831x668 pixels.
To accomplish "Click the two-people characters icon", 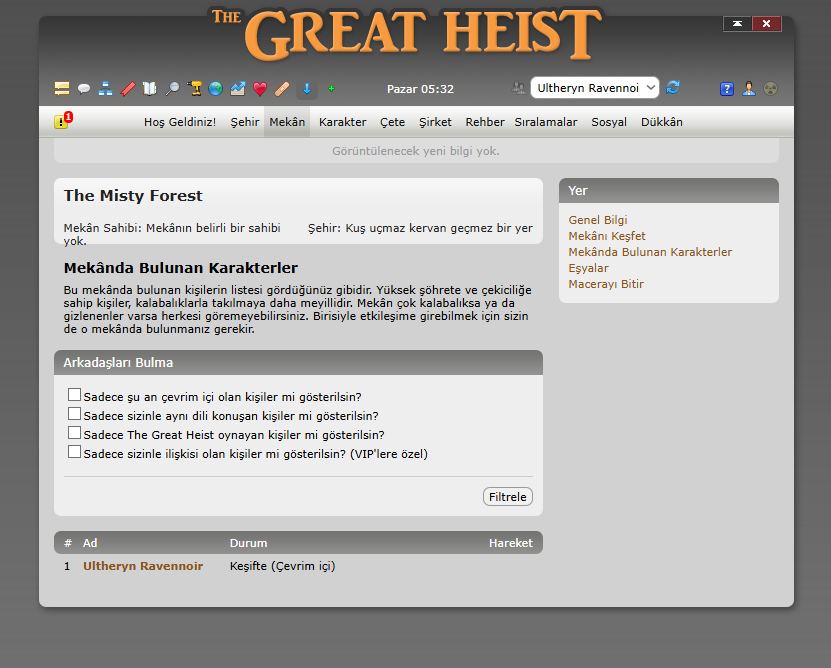I will pos(518,87).
